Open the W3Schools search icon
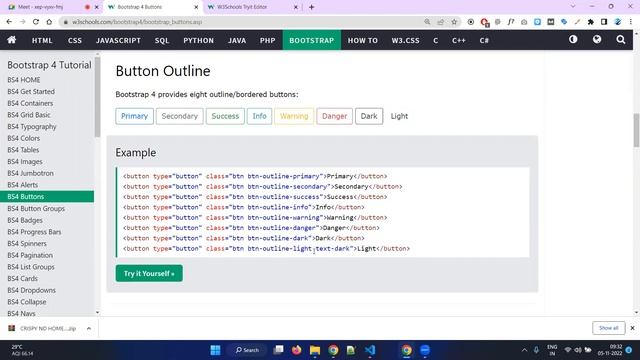 tap(620, 40)
